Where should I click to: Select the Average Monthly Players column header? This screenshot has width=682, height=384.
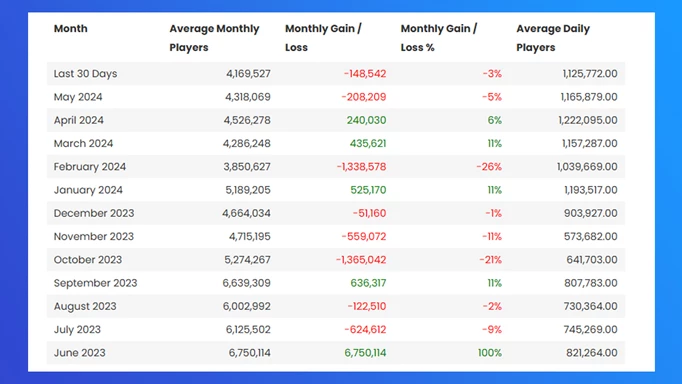(214, 38)
